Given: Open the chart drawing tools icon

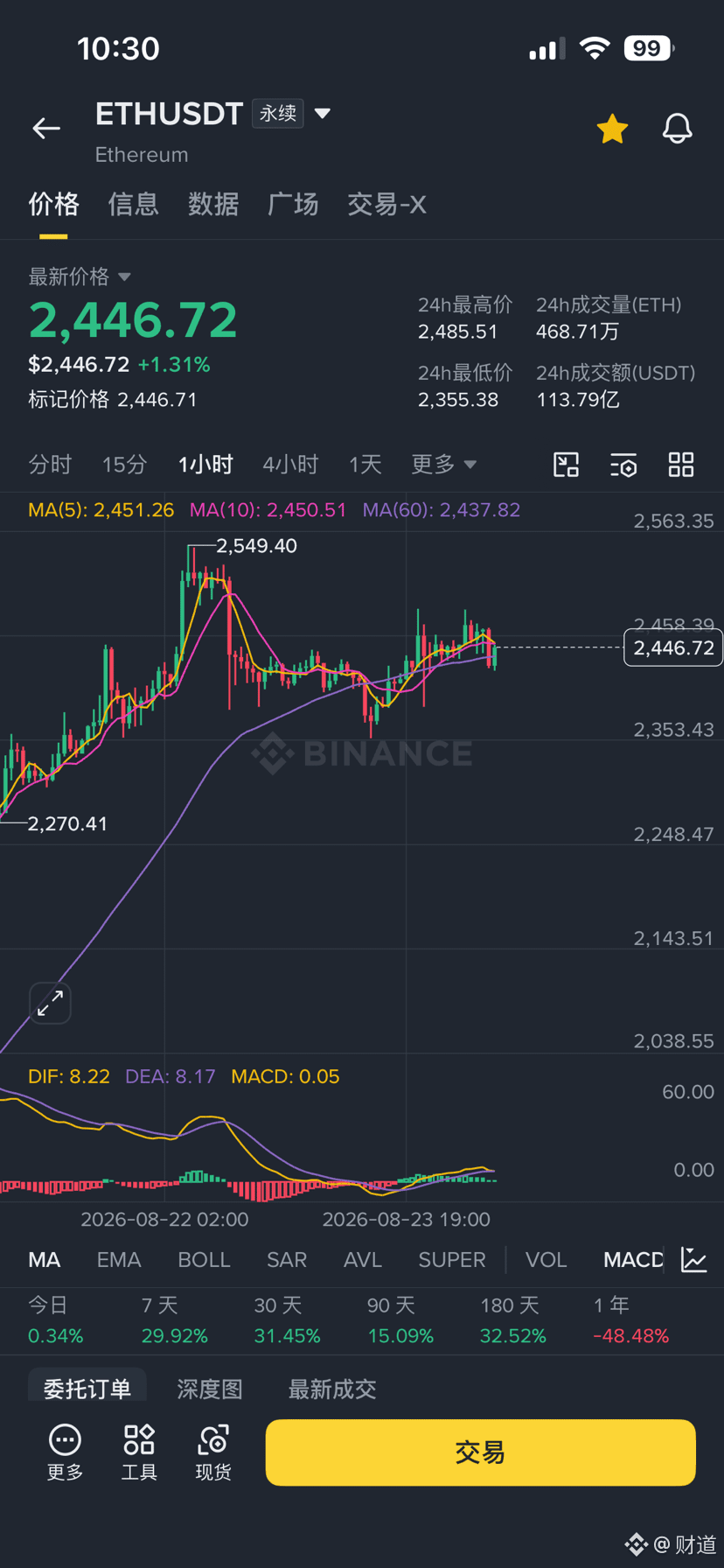Looking at the screenshot, I should coord(567,465).
